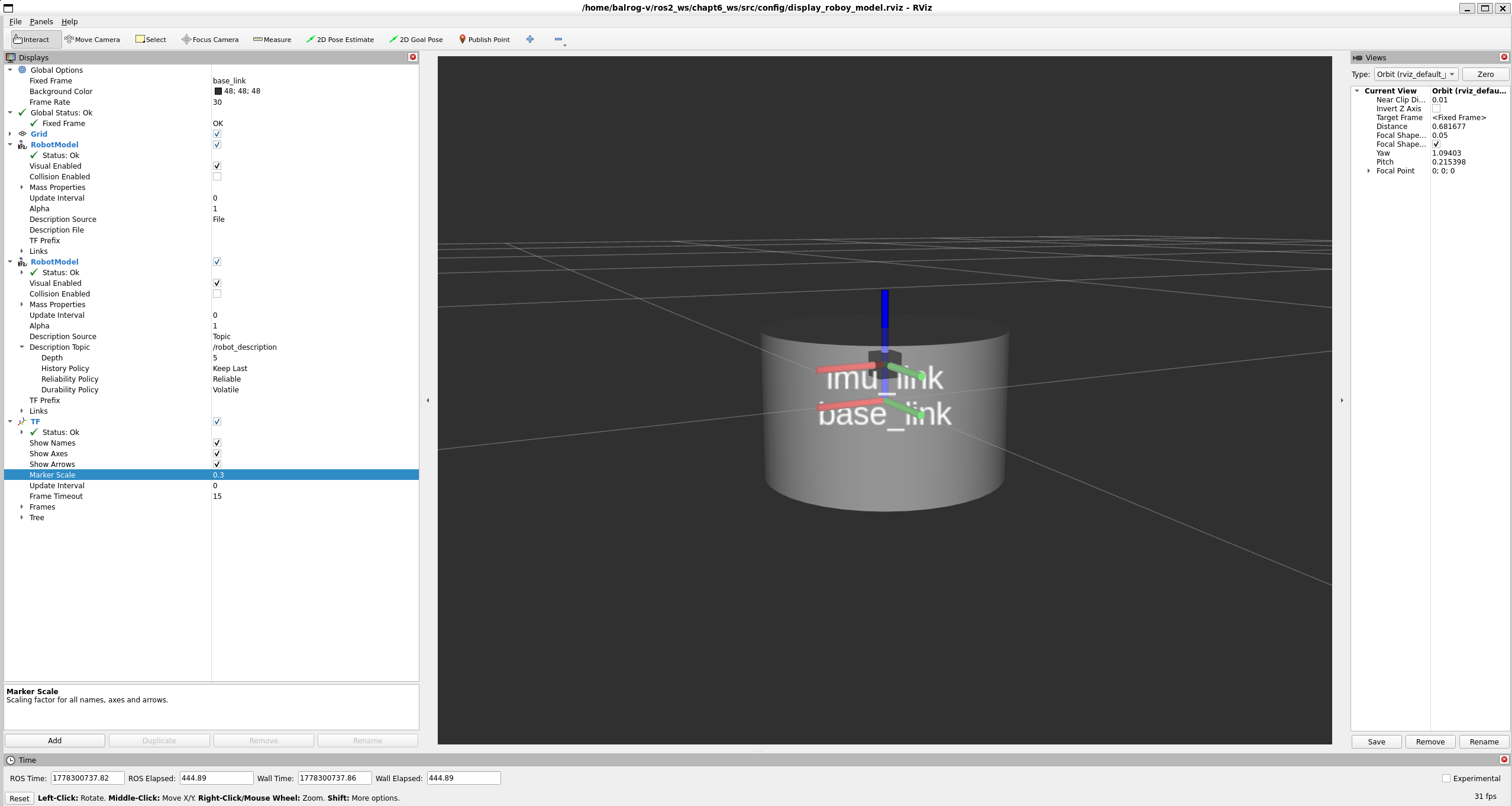Enable the Invert Z Axis checkbox
Screen dimensions: 1512x806
point(1436,108)
